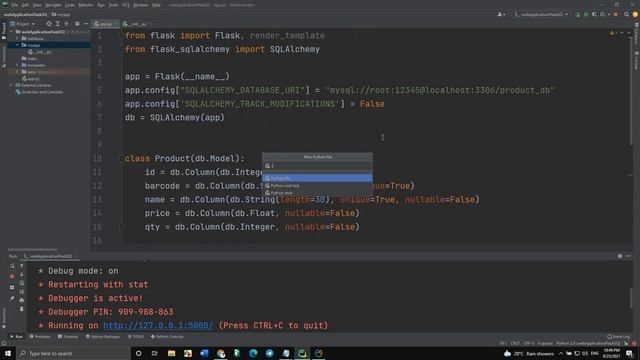The image size is (640, 360).
Task: Switch to Python Packages tab
Action: click(x=103, y=337)
